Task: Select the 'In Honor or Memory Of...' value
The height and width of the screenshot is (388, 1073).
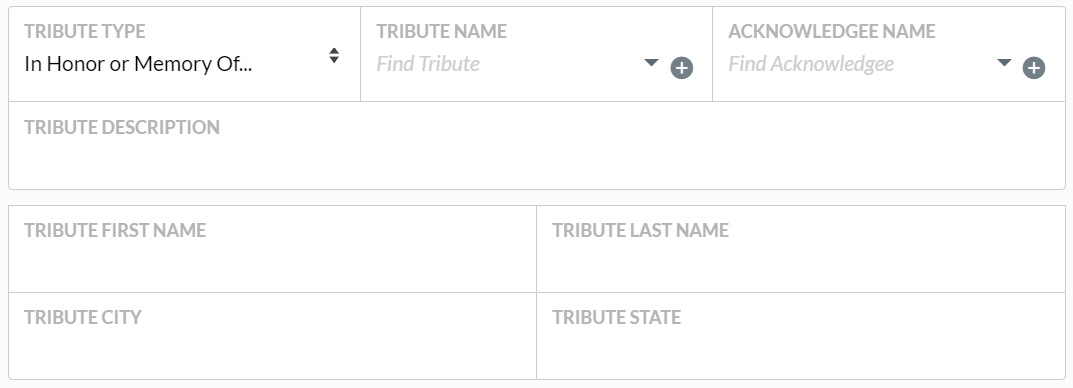Action: point(138,64)
